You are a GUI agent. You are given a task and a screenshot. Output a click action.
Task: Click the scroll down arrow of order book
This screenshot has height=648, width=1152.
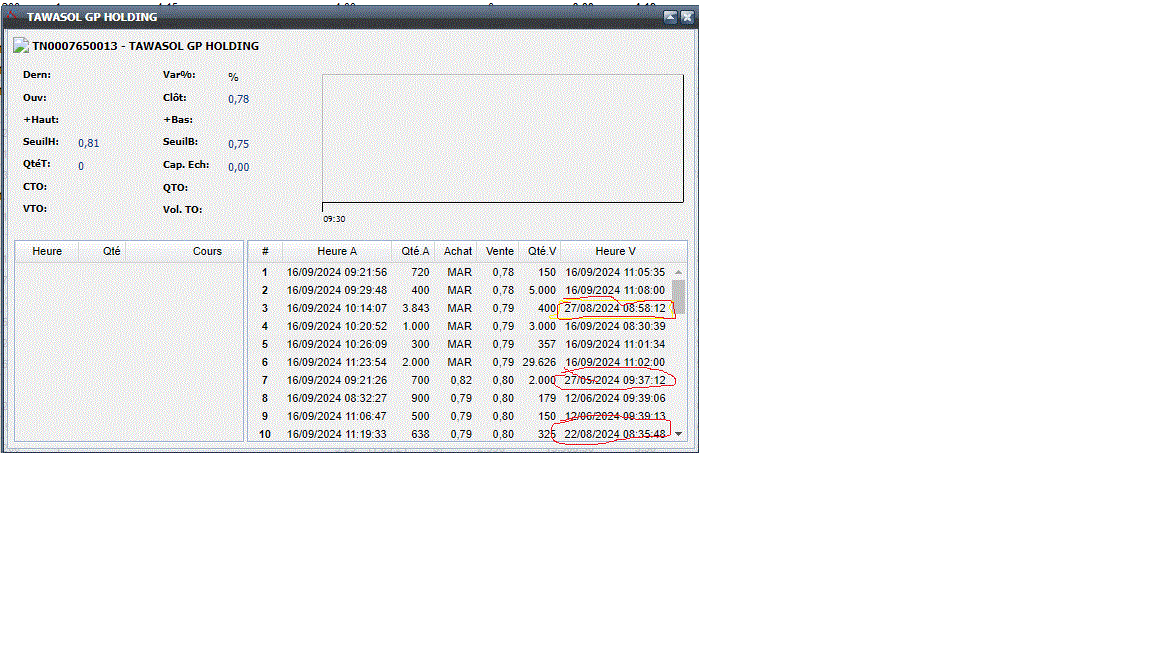point(679,433)
